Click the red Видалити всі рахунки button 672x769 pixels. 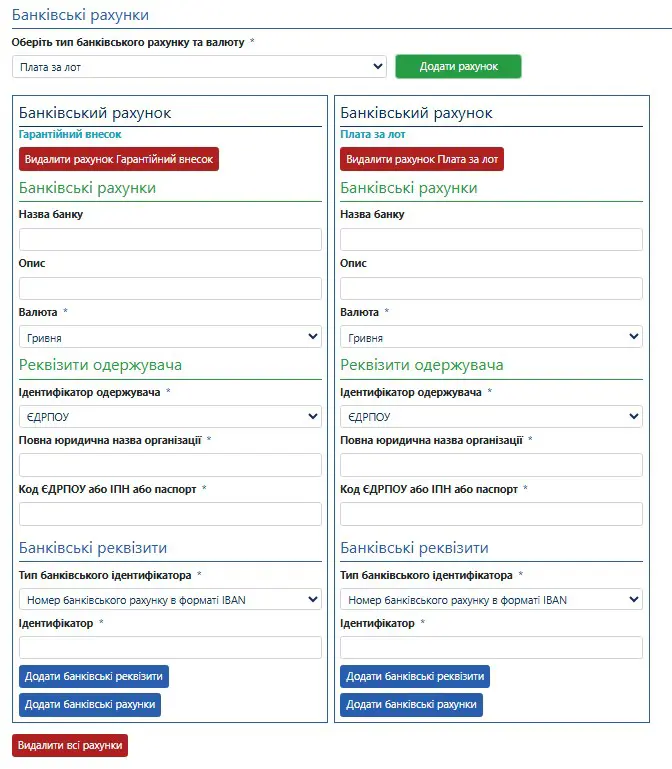(70, 746)
